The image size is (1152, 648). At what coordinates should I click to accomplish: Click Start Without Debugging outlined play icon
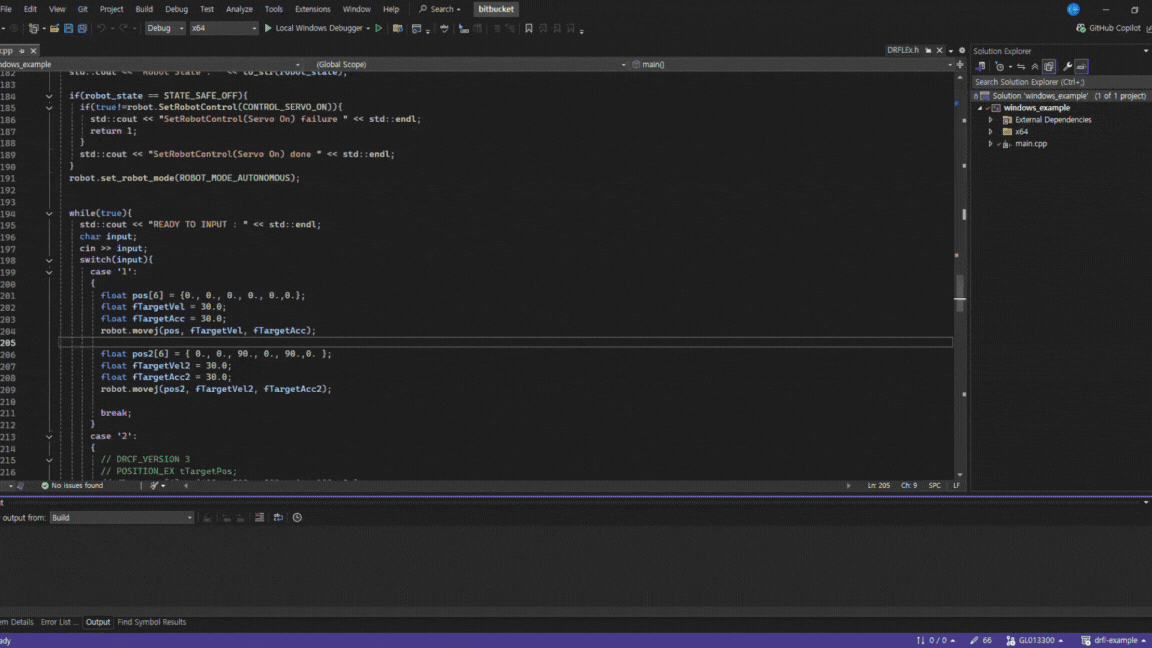tap(379, 28)
